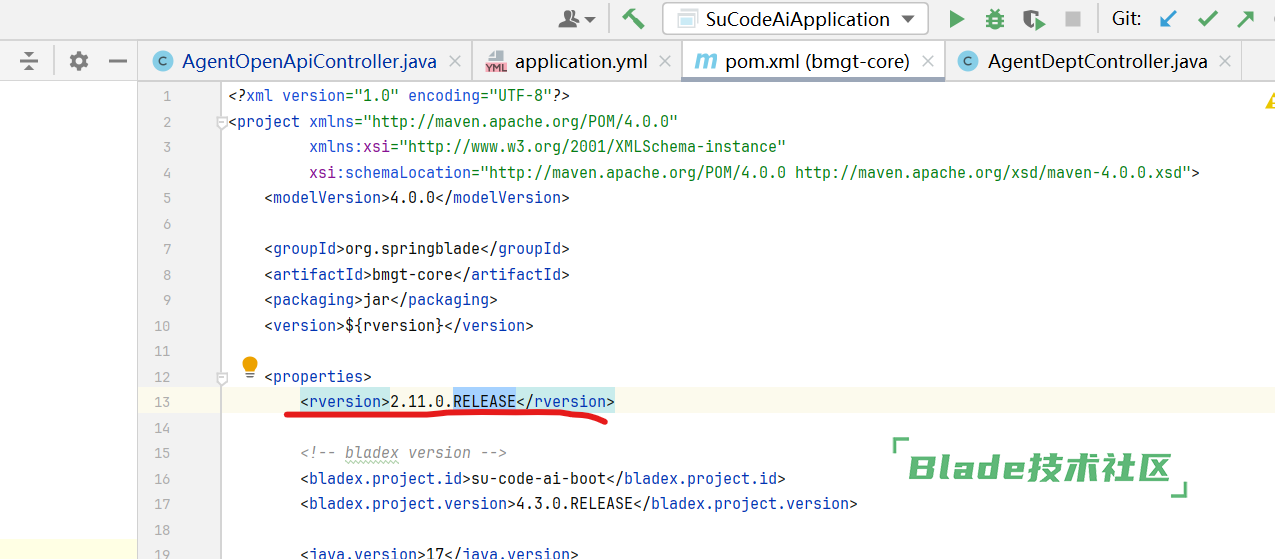Build project with the hammer icon
Image resolution: width=1275 pixels, height=559 pixels.
(x=633, y=19)
